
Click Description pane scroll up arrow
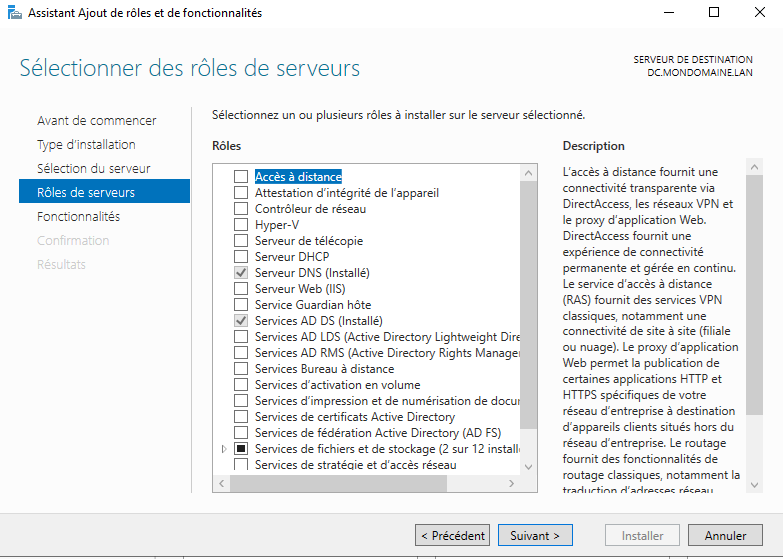(755, 167)
